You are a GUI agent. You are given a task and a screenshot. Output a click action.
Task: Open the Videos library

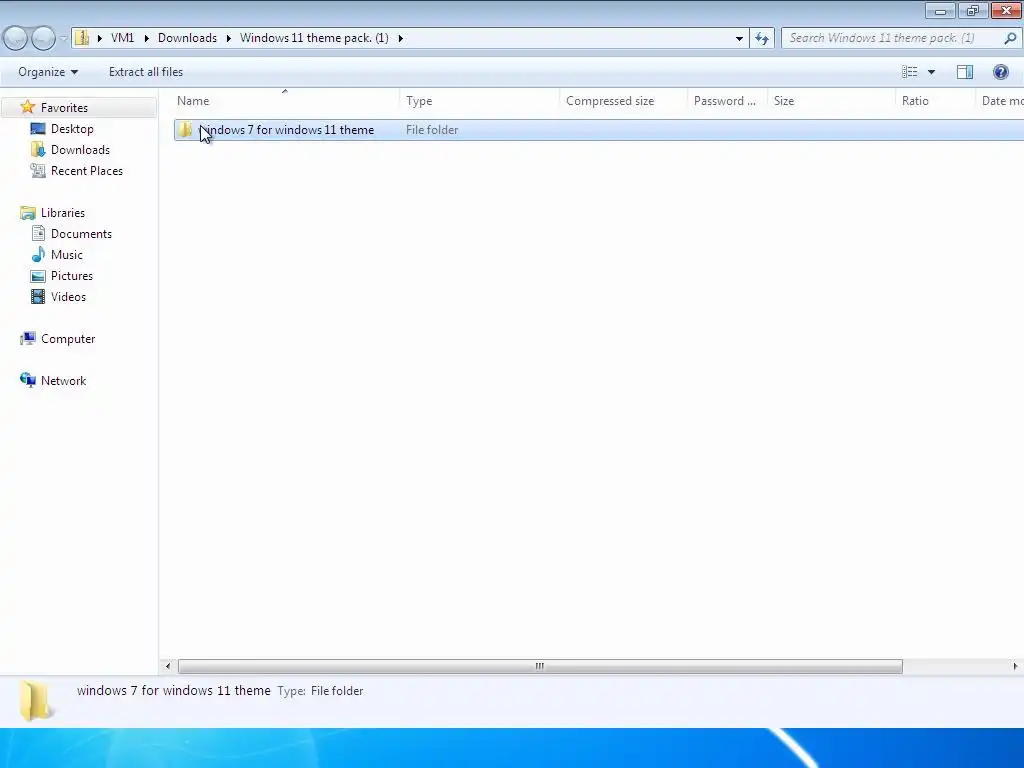point(68,296)
